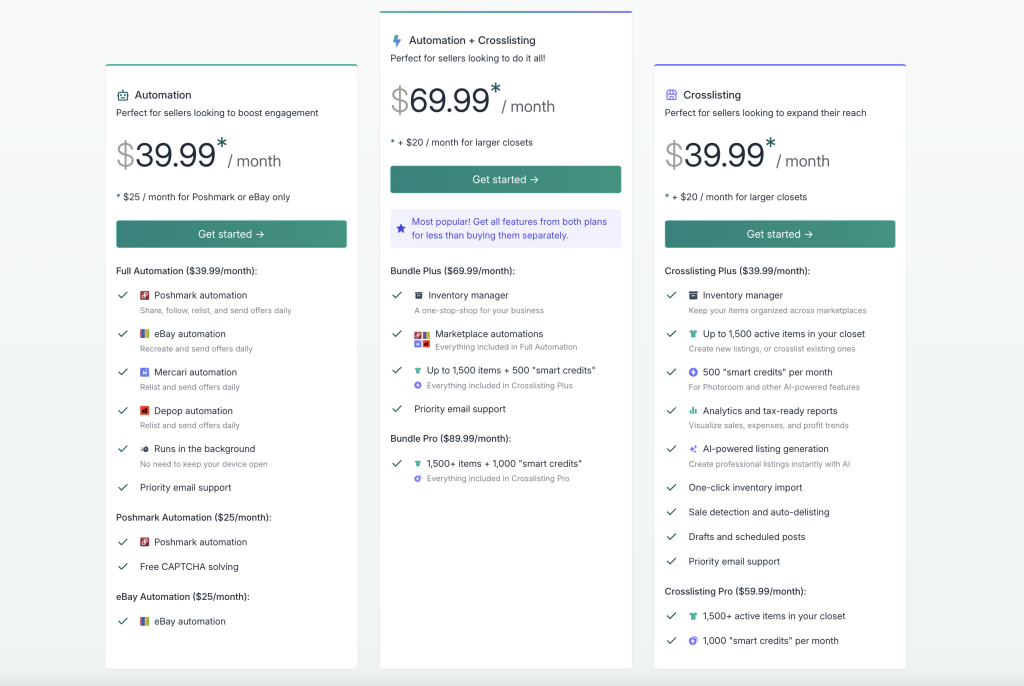Click the Depop automation icon
1024x686 pixels.
145,411
